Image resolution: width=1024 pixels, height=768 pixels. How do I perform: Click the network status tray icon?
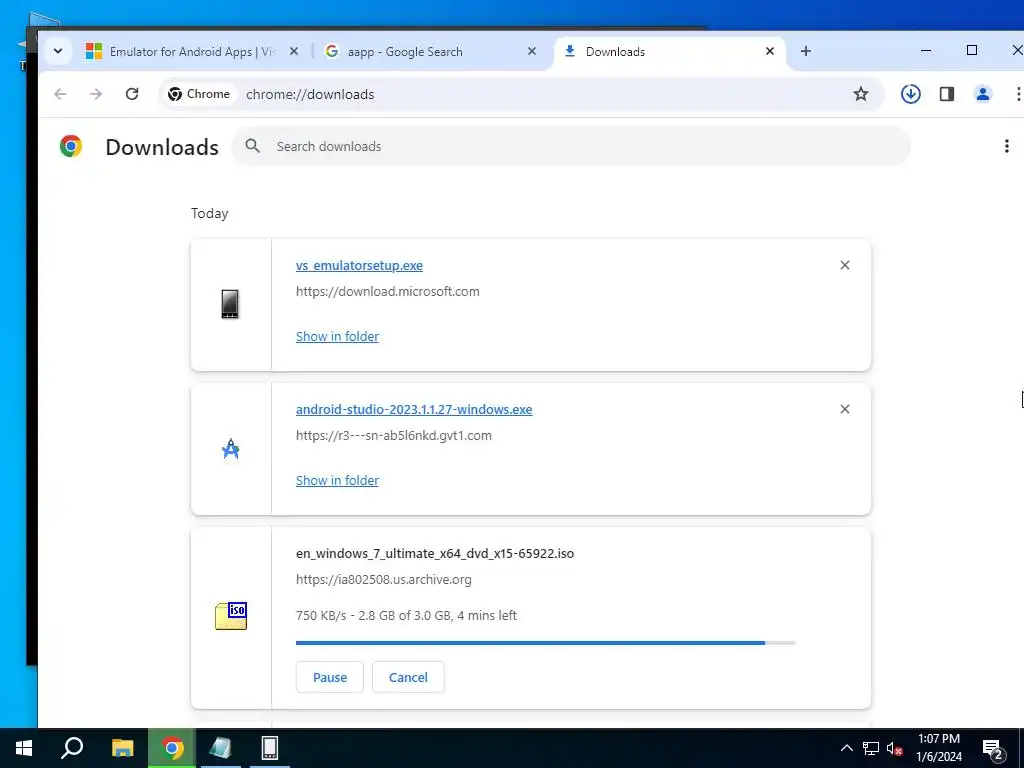tap(871, 748)
